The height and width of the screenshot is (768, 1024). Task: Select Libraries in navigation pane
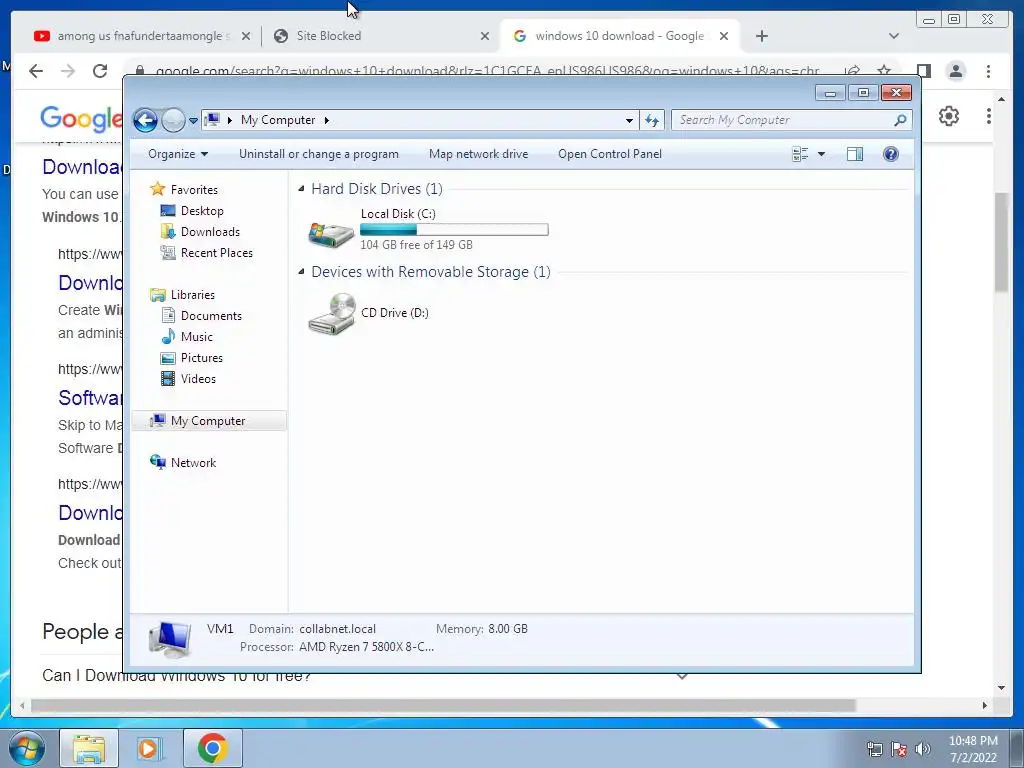(x=183, y=295)
